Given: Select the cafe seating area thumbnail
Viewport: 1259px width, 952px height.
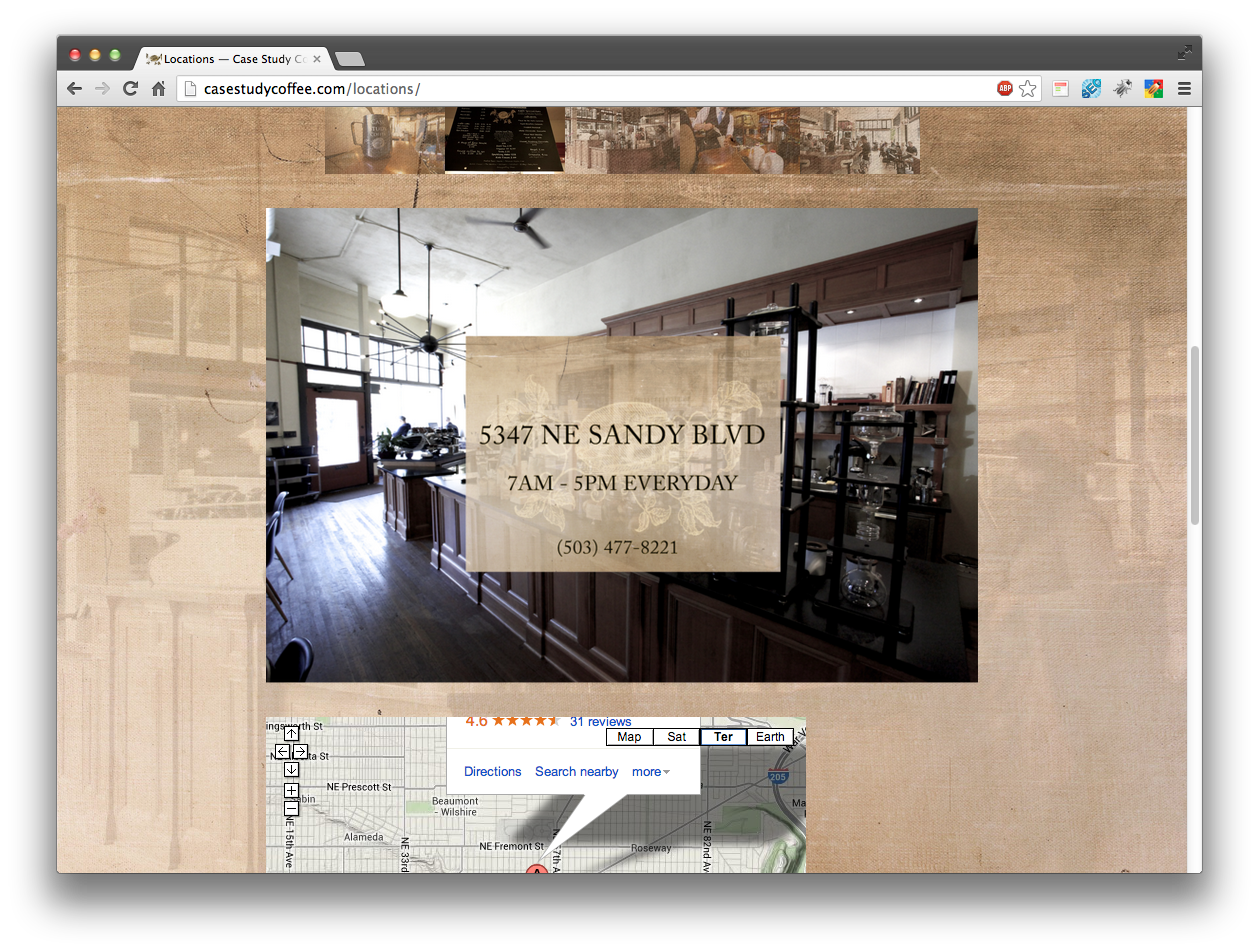Looking at the screenshot, I should point(860,140).
